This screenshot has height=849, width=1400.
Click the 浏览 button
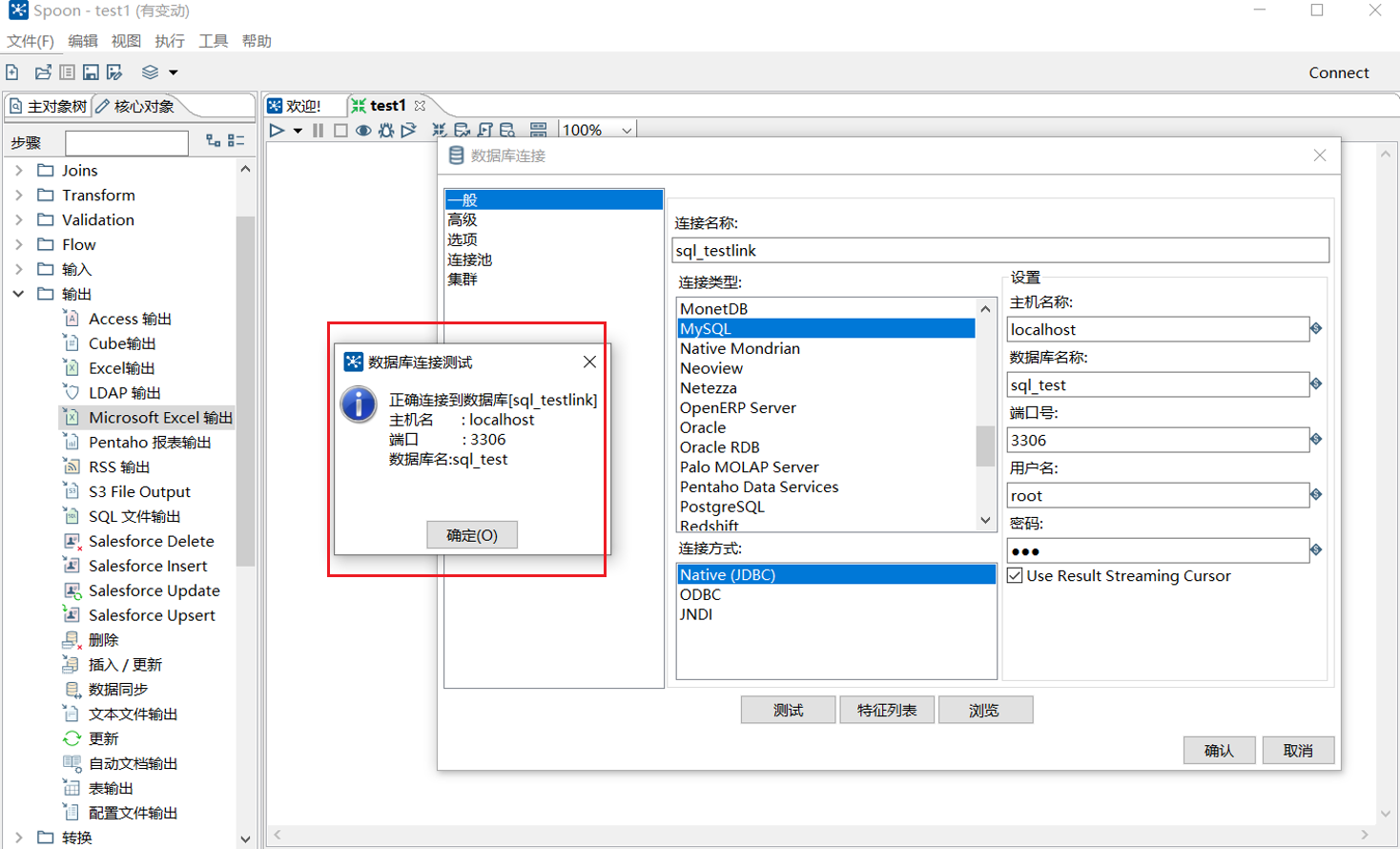(x=985, y=710)
